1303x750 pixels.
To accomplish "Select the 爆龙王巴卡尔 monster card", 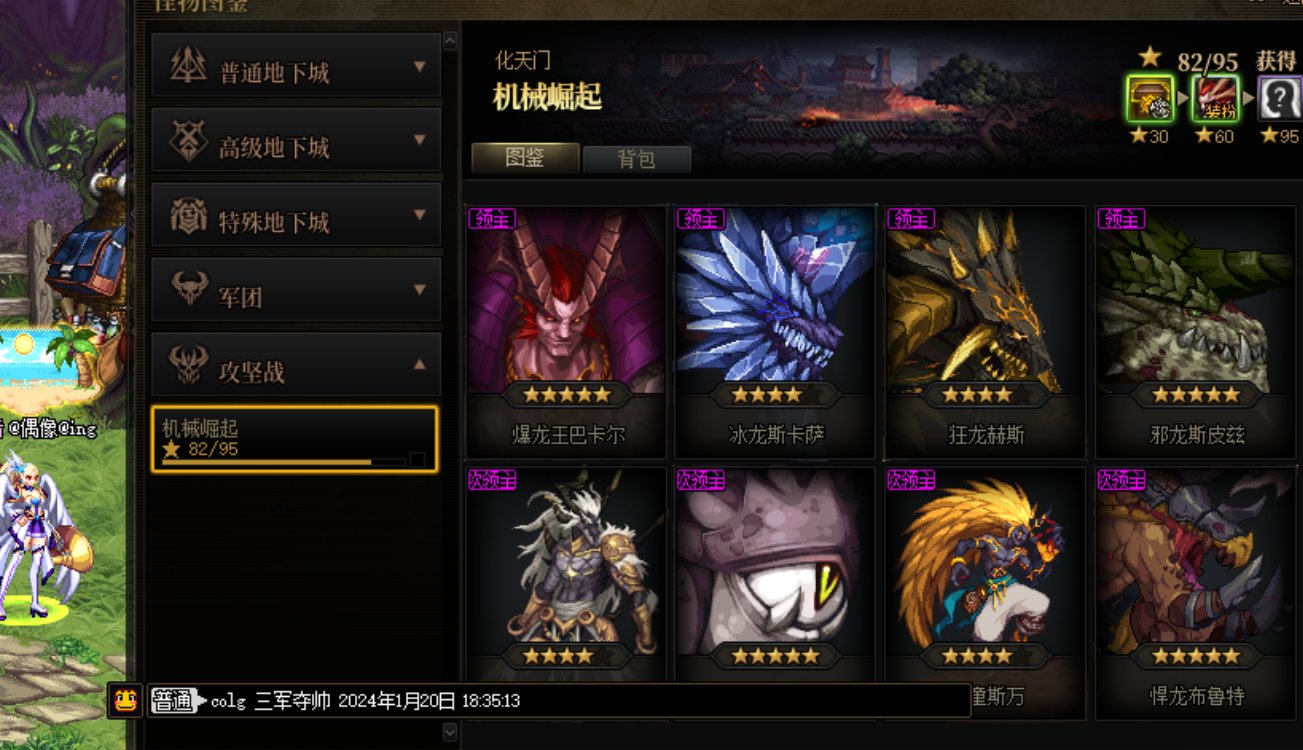I will point(567,332).
